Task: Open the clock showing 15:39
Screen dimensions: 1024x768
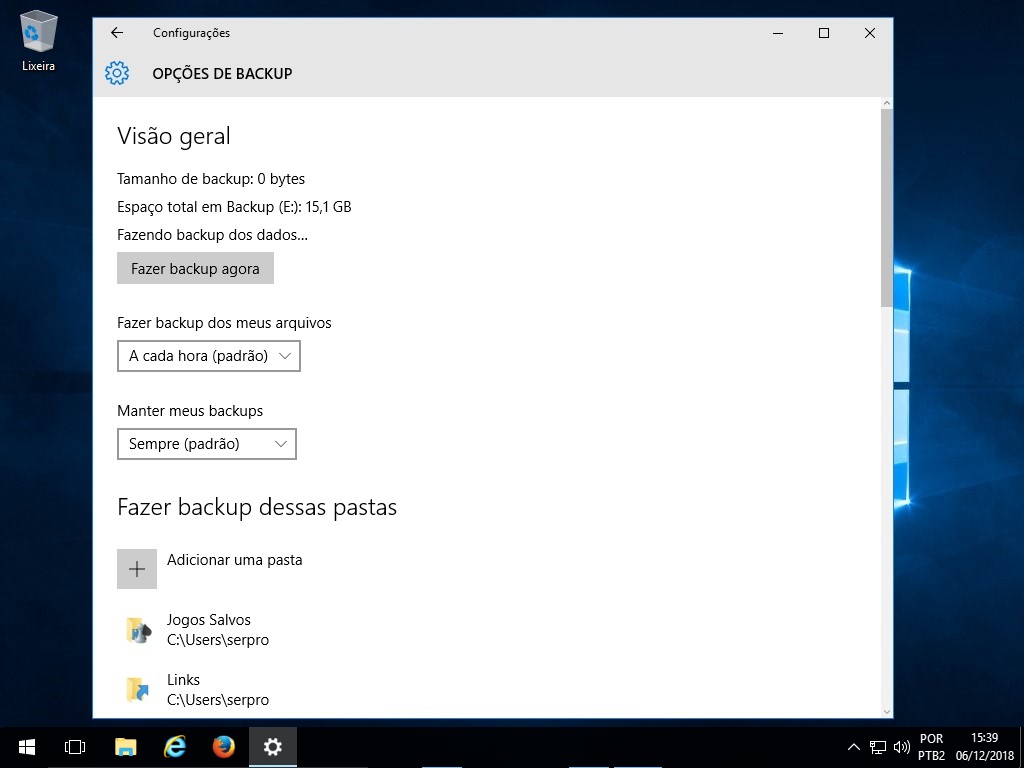Action: click(984, 747)
